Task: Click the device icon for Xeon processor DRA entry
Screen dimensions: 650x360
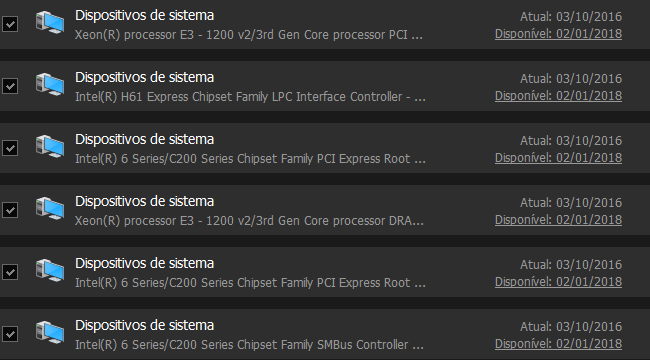Action: click(x=50, y=208)
